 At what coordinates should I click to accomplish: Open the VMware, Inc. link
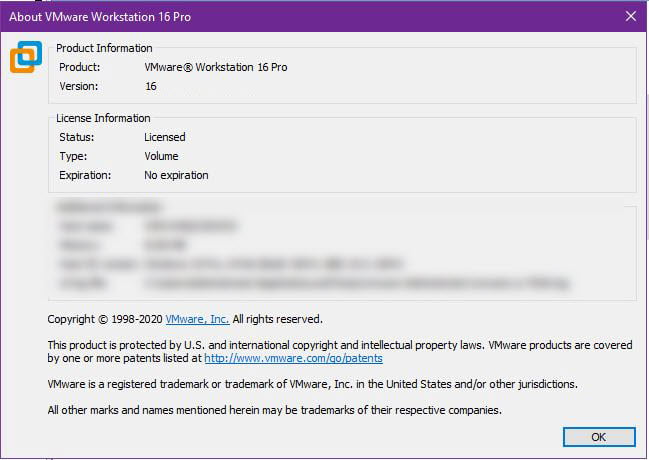coord(197,319)
